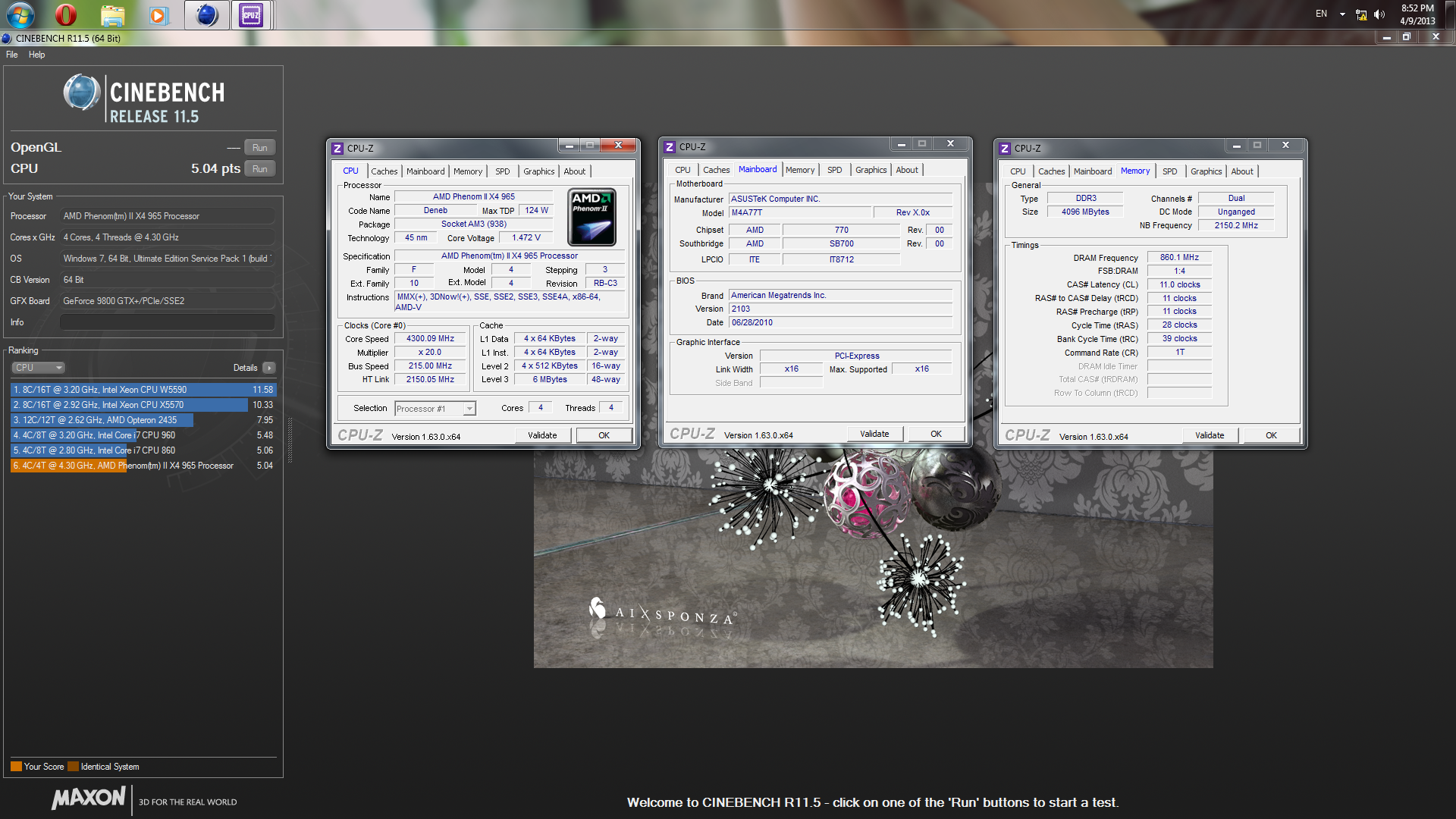
Task: Open the File menu
Action: click(x=12, y=55)
